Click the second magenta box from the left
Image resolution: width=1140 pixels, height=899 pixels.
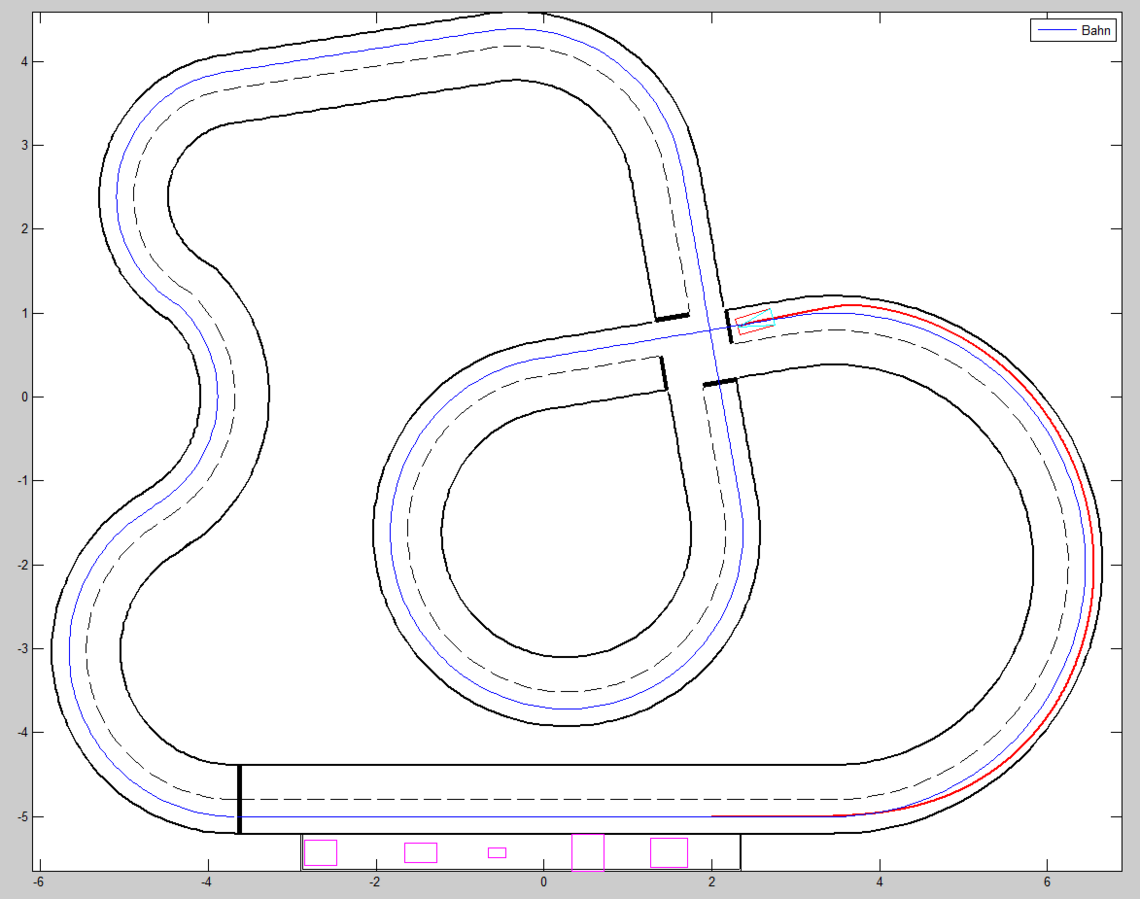pyautogui.click(x=420, y=852)
